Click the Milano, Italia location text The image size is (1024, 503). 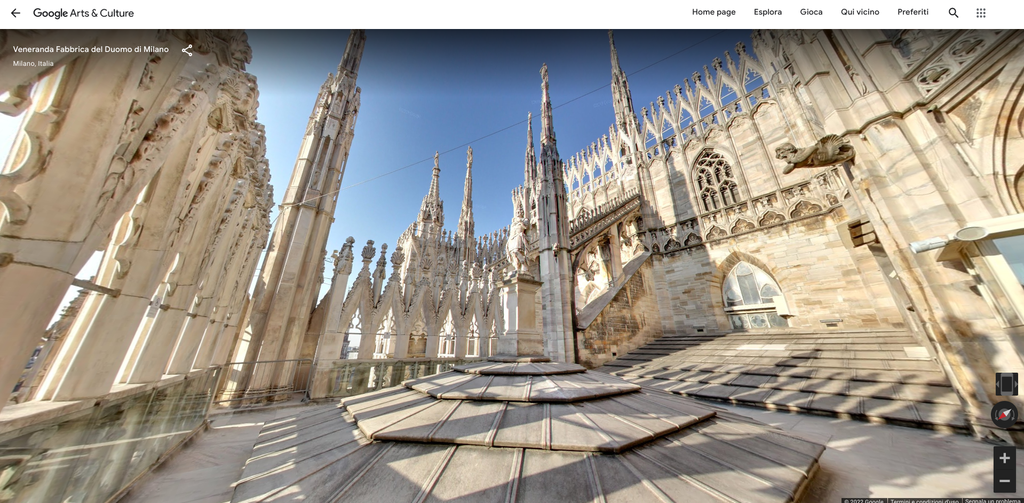coord(33,64)
